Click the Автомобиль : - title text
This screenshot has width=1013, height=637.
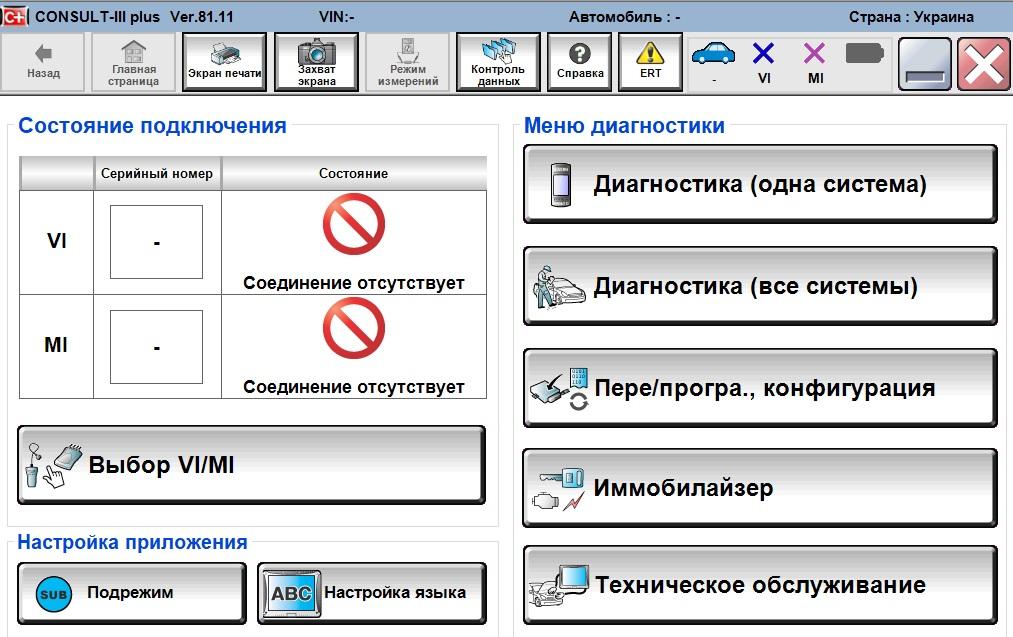[x=624, y=17]
